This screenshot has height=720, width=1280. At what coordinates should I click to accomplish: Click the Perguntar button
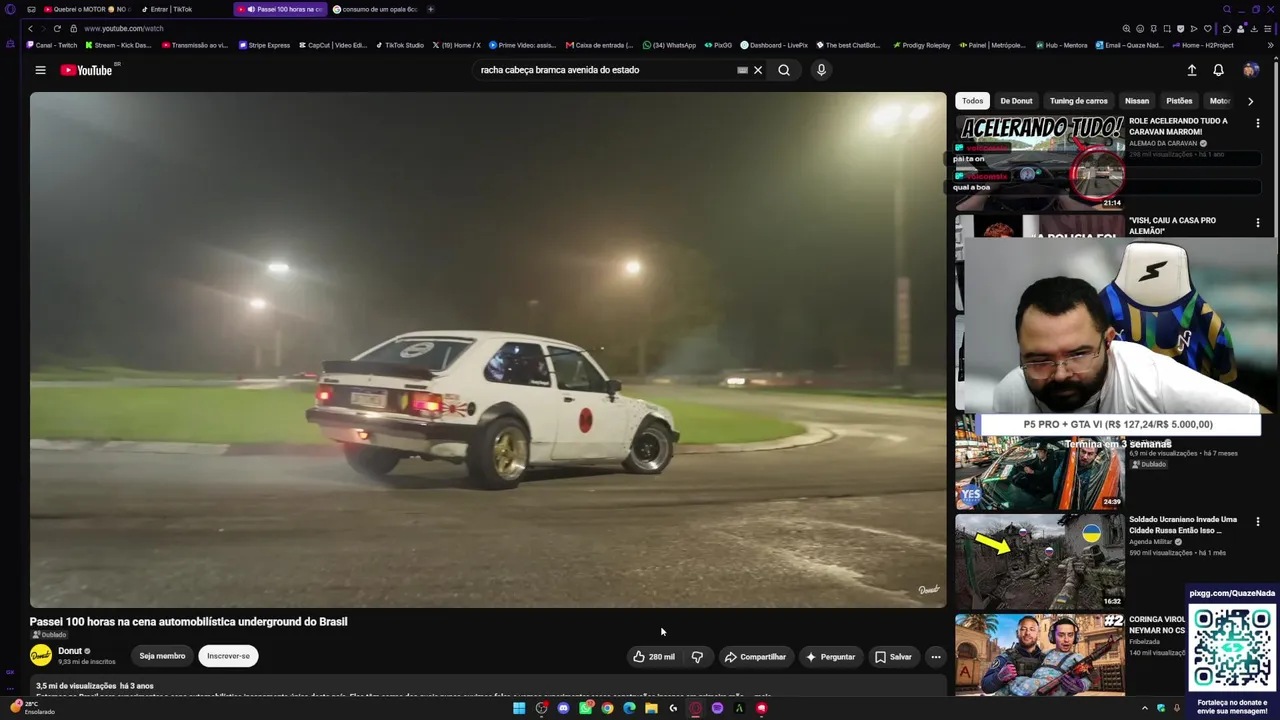(830, 657)
